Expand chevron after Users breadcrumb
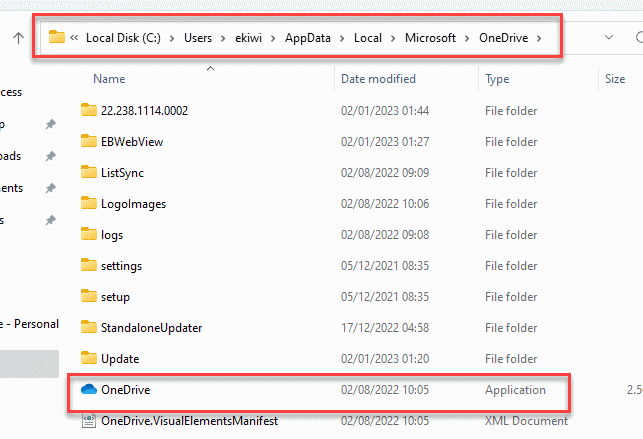Viewport: 643px width, 439px height. point(223,39)
